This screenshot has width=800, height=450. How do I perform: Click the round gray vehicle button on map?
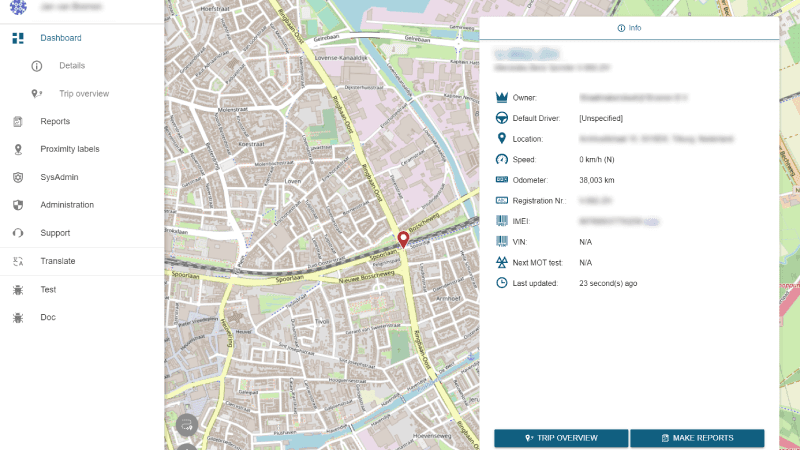point(187,424)
